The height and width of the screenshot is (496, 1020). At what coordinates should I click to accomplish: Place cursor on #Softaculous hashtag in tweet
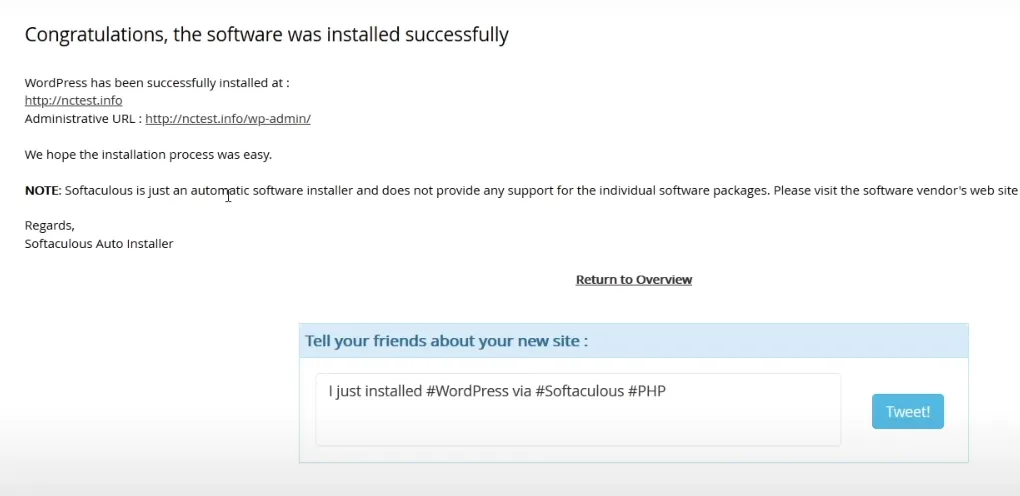[x=578, y=392]
